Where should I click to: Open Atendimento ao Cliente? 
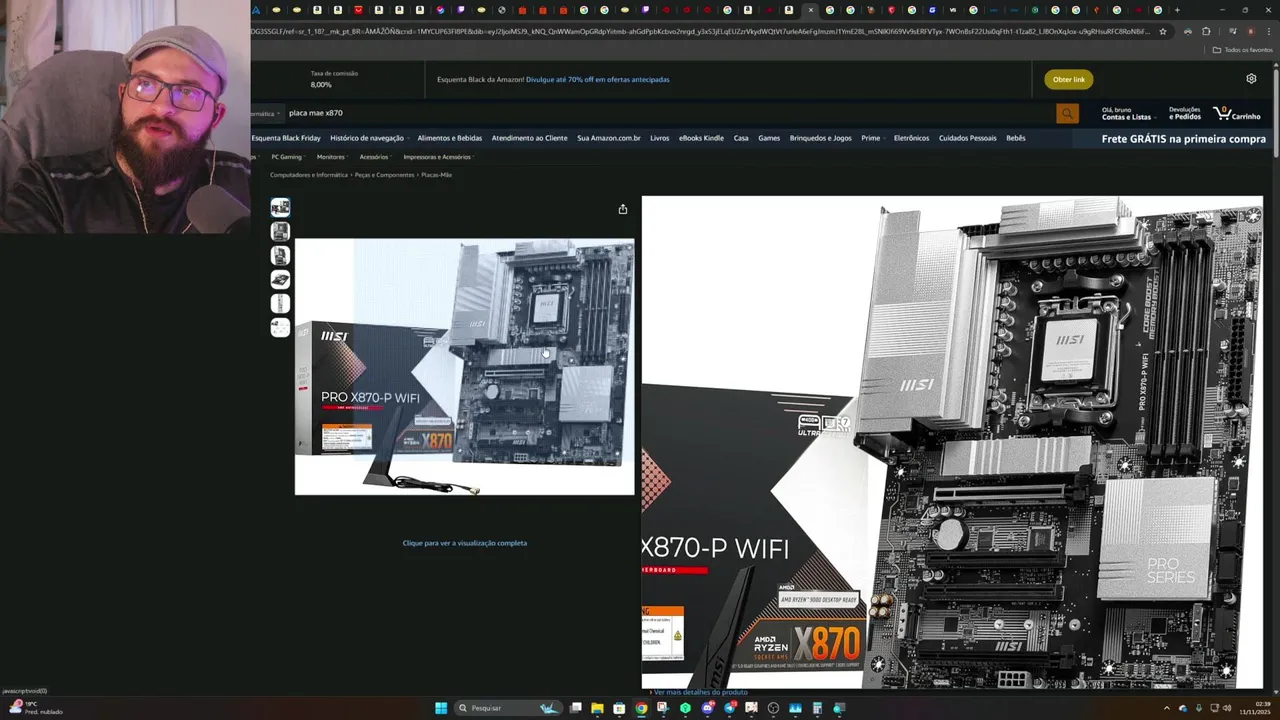529,138
